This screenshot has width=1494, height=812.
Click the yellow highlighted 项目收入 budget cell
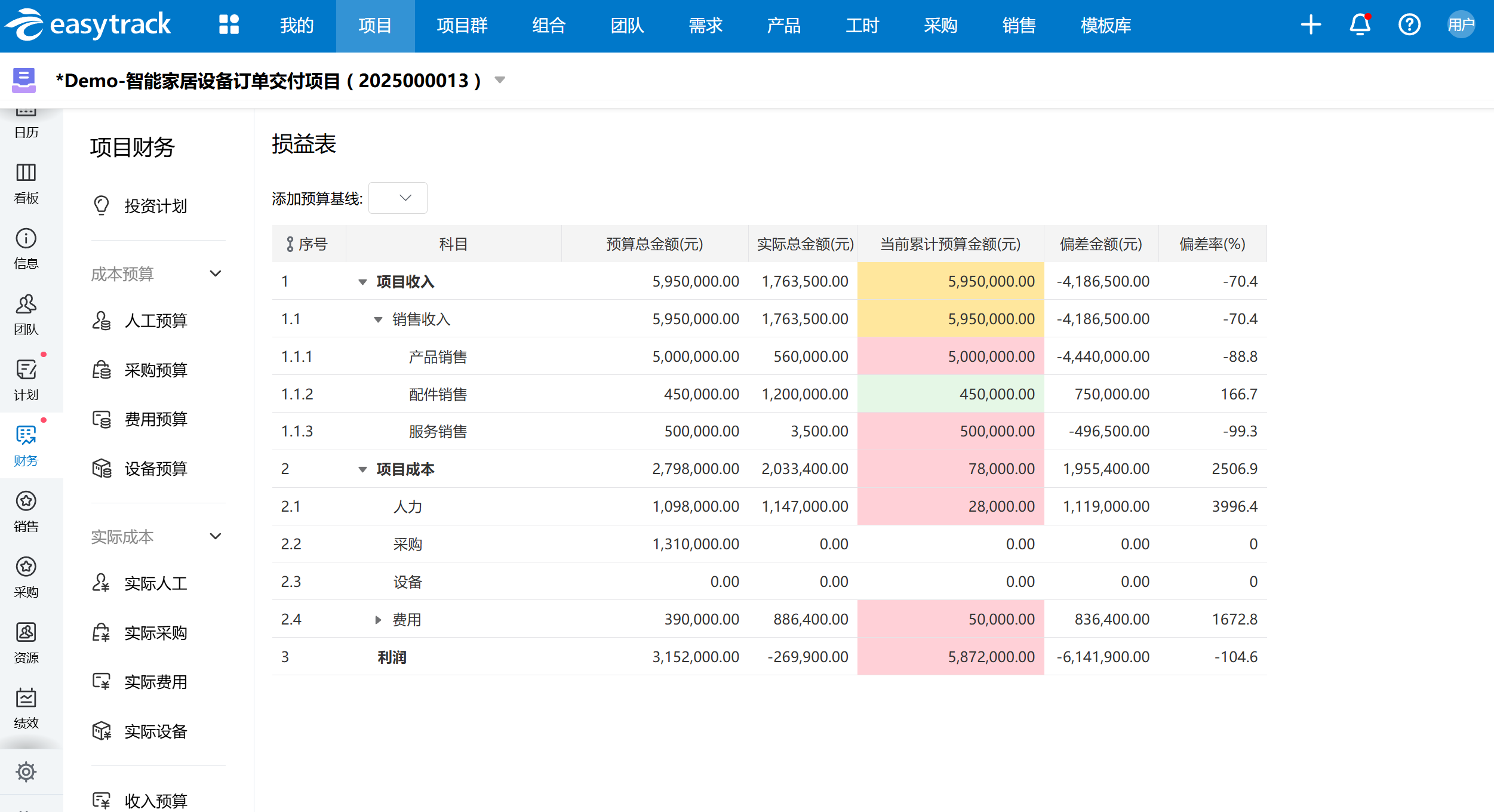[950, 281]
